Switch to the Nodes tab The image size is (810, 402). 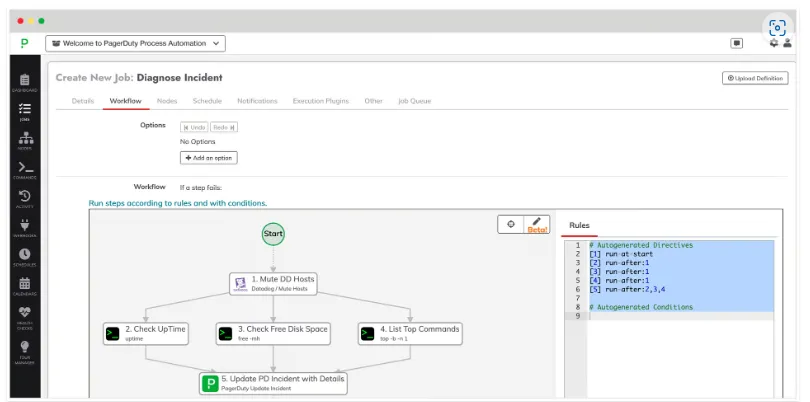(167, 101)
